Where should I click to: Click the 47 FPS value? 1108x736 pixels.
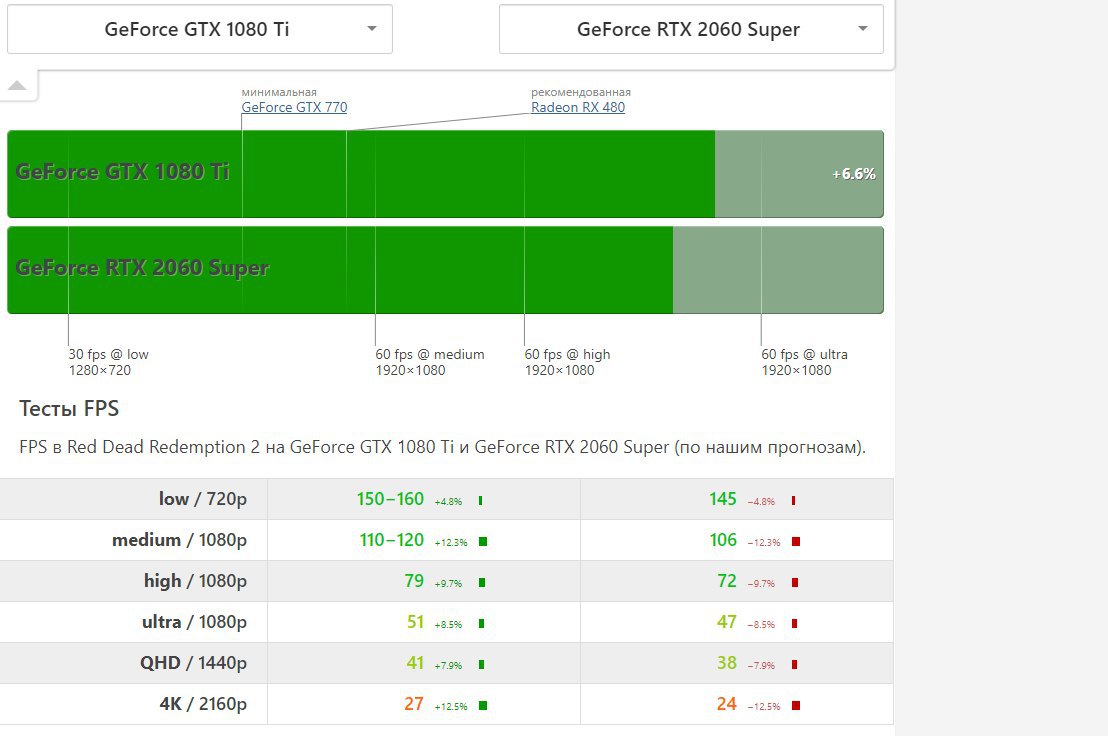(727, 622)
